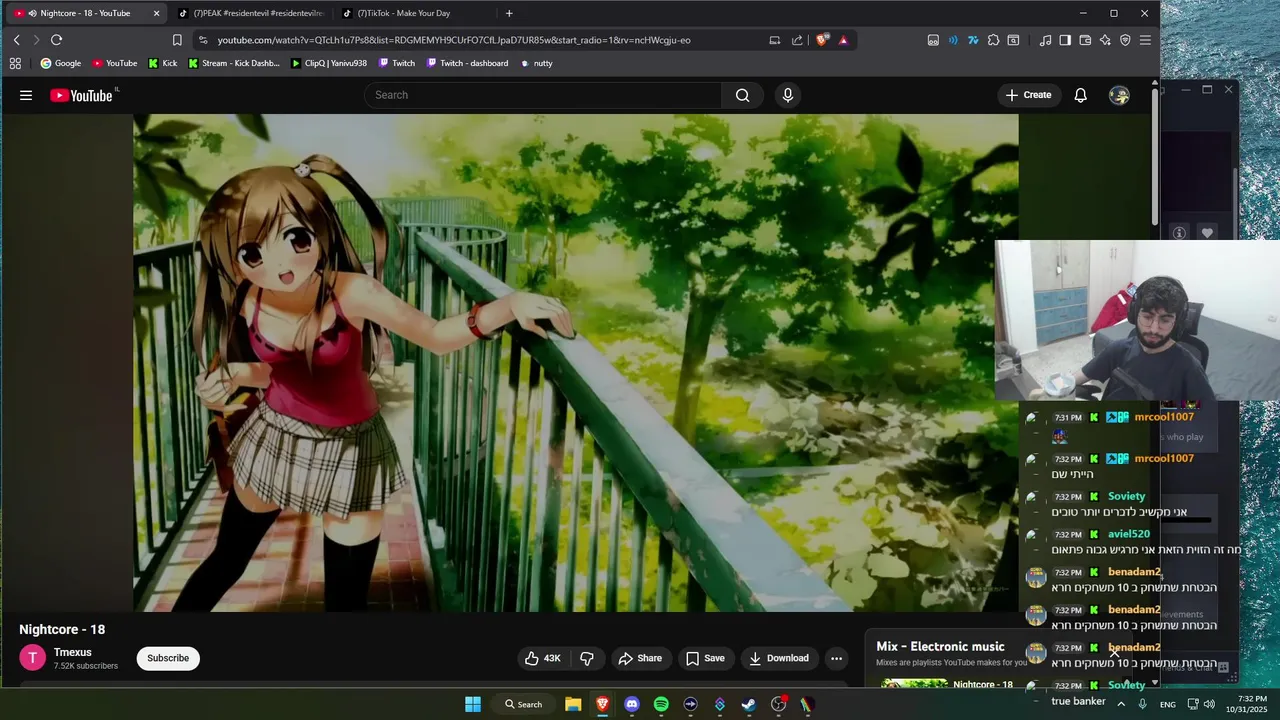Image resolution: width=1280 pixels, height=720 pixels.
Task: Open Spotify from the taskbar
Action: click(x=661, y=704)
